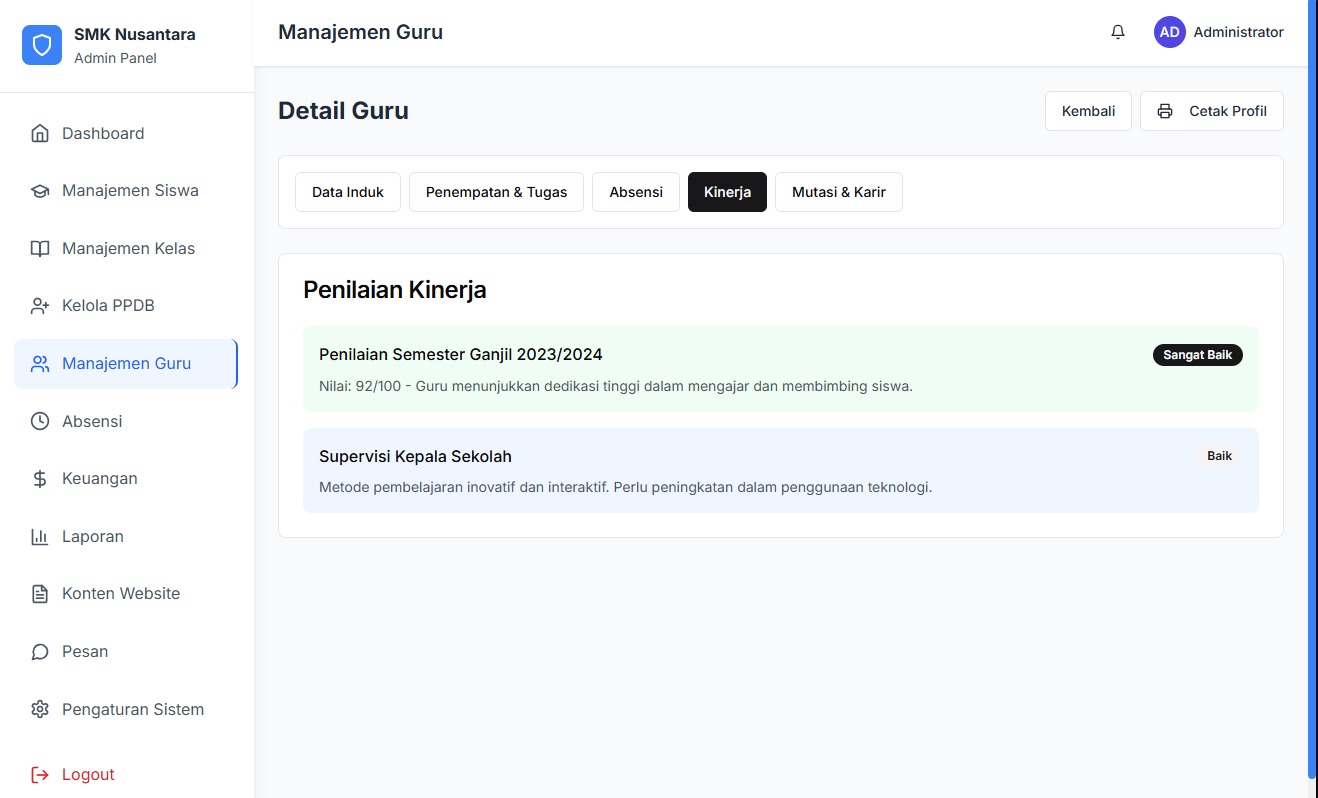
Task: Click the Dashboard home icon
Action: [40, 133]
